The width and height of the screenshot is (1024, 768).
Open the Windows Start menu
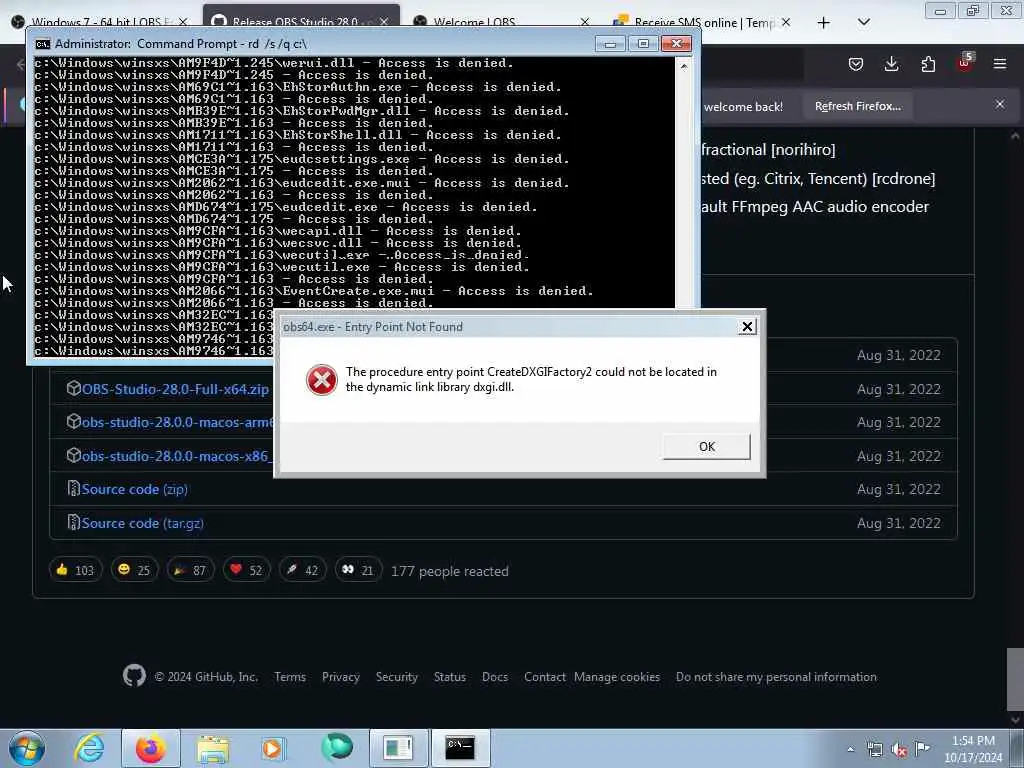(x=27, y=748)
